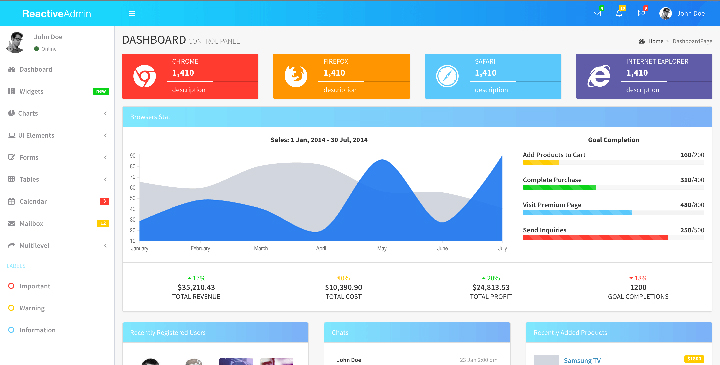Screen dimensions: 720x365
Task: Select the Important label in sidebar
Action: [34, 286]
